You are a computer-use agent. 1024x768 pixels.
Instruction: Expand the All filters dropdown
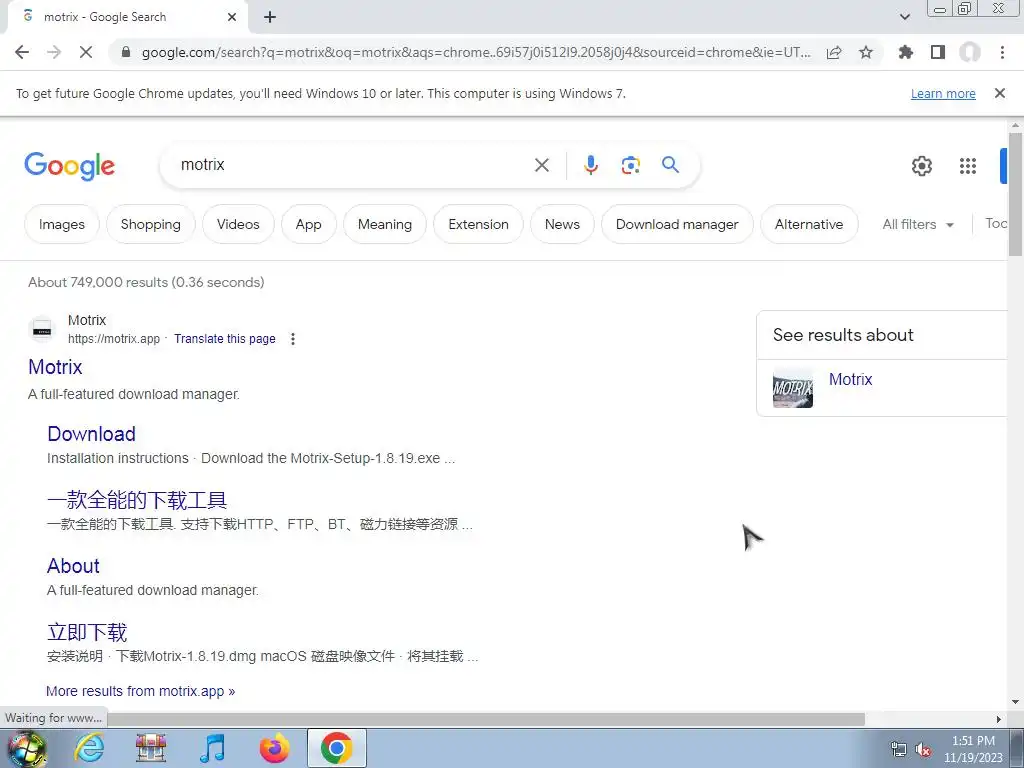coord(918,224)
